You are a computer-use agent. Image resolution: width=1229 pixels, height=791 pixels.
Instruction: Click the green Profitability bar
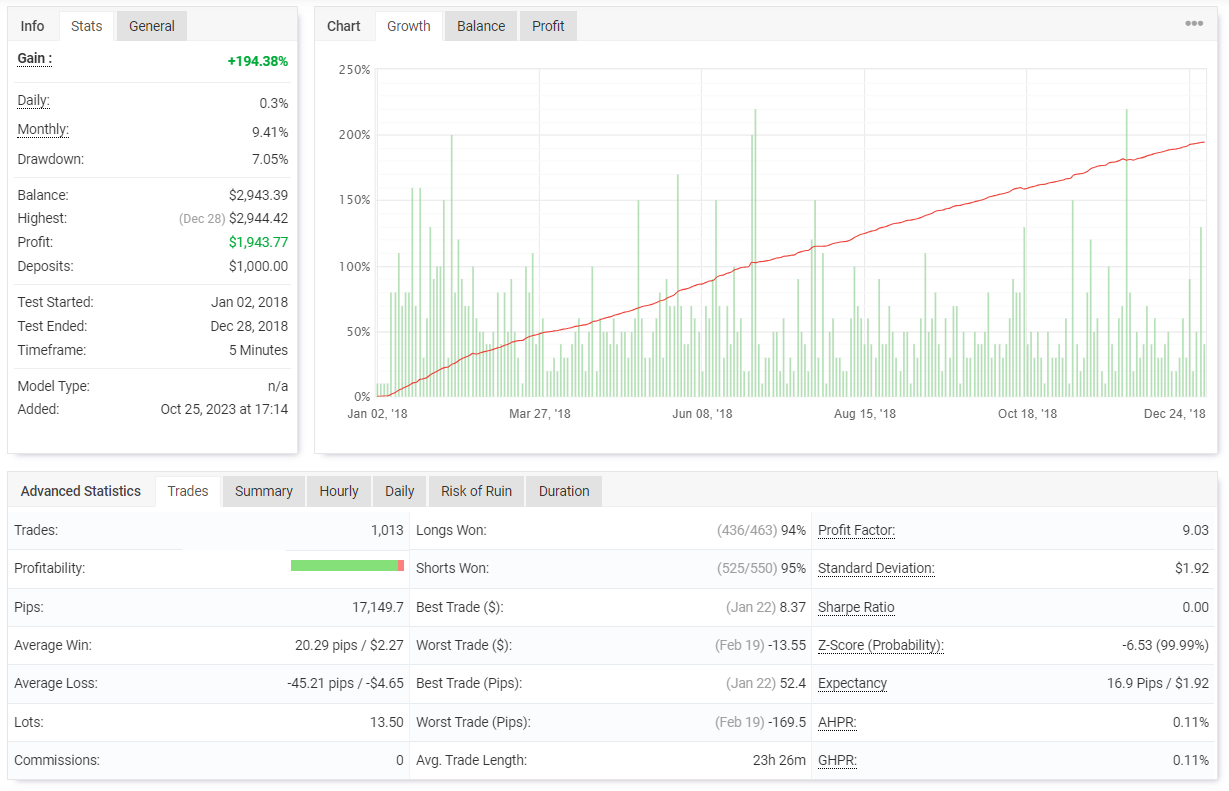click(x=344, y=566)
